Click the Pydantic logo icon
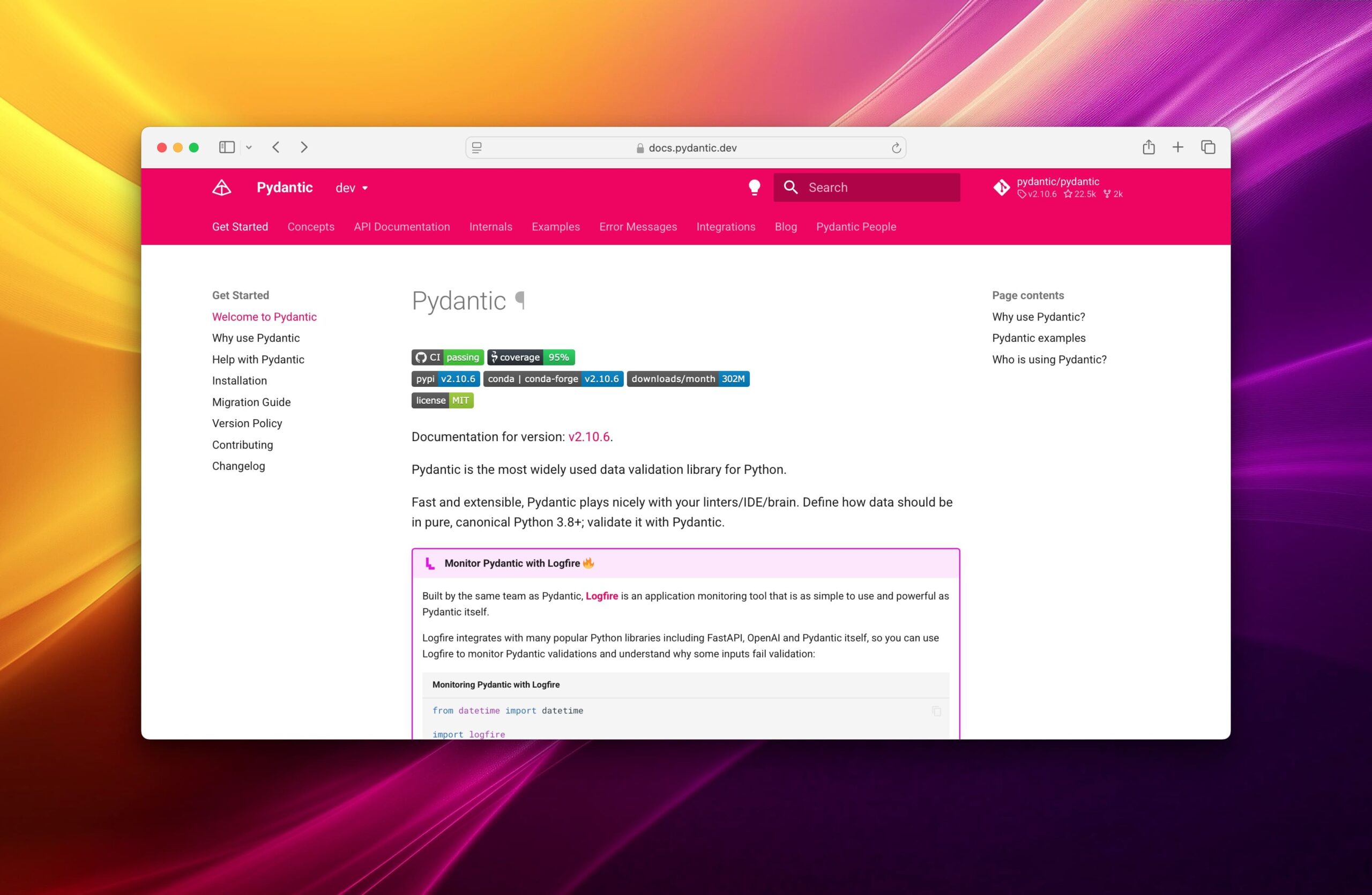 221,187
